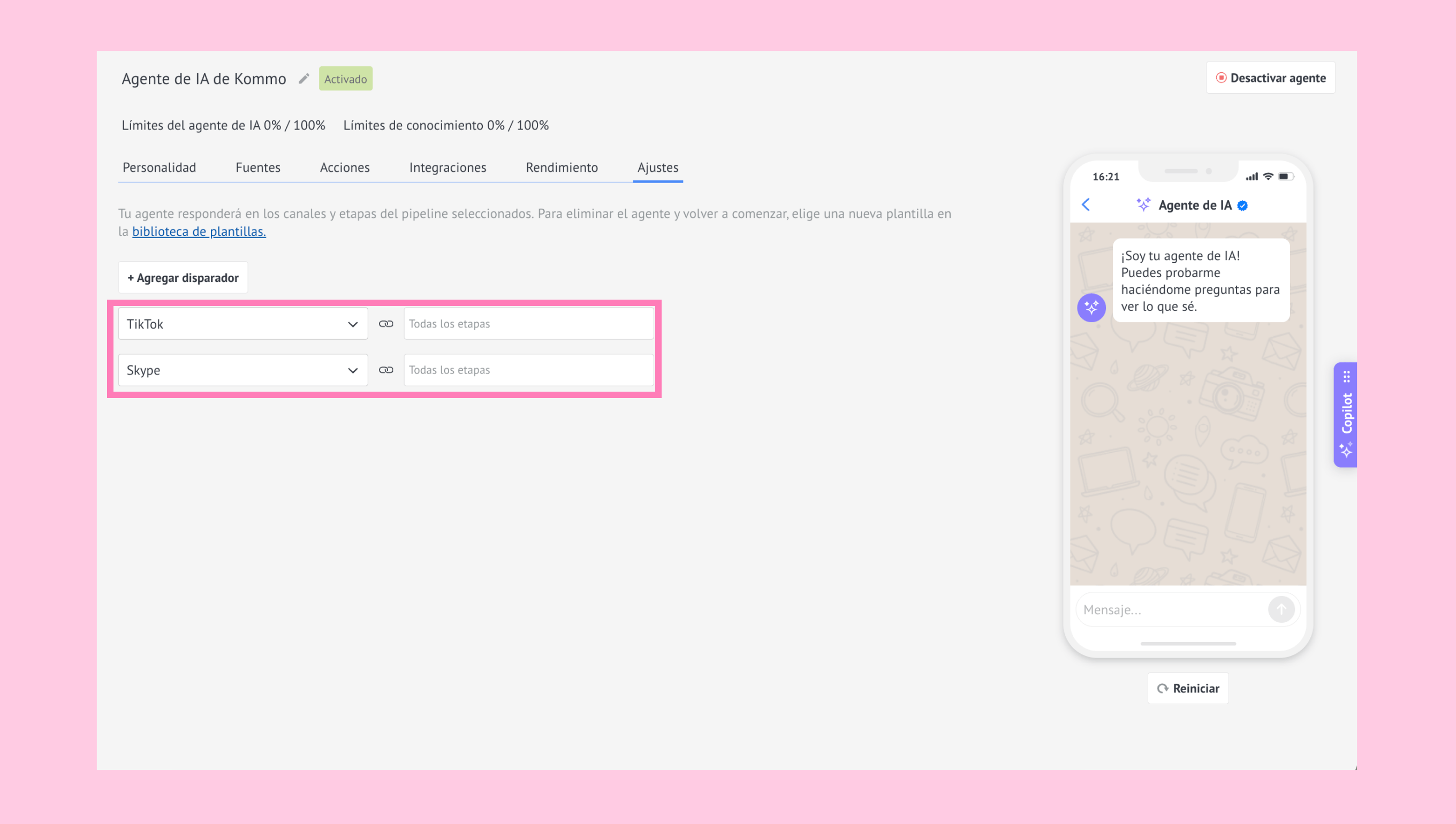Viewport: 1456px width, 824px height.
Task: Click the link icon beside TikTok
Action: point(386,324)
